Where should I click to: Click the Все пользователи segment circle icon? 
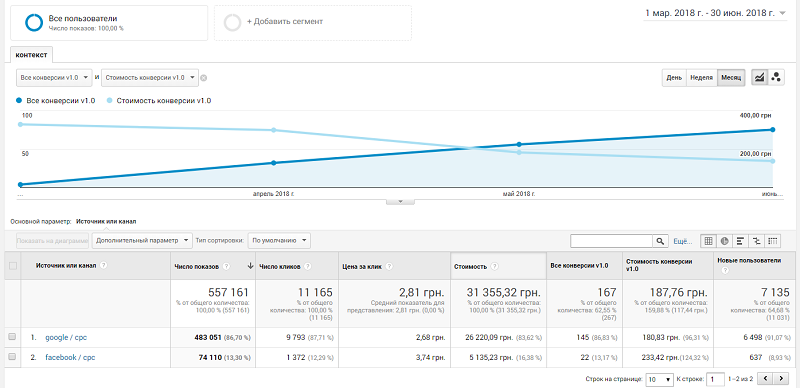35,22
